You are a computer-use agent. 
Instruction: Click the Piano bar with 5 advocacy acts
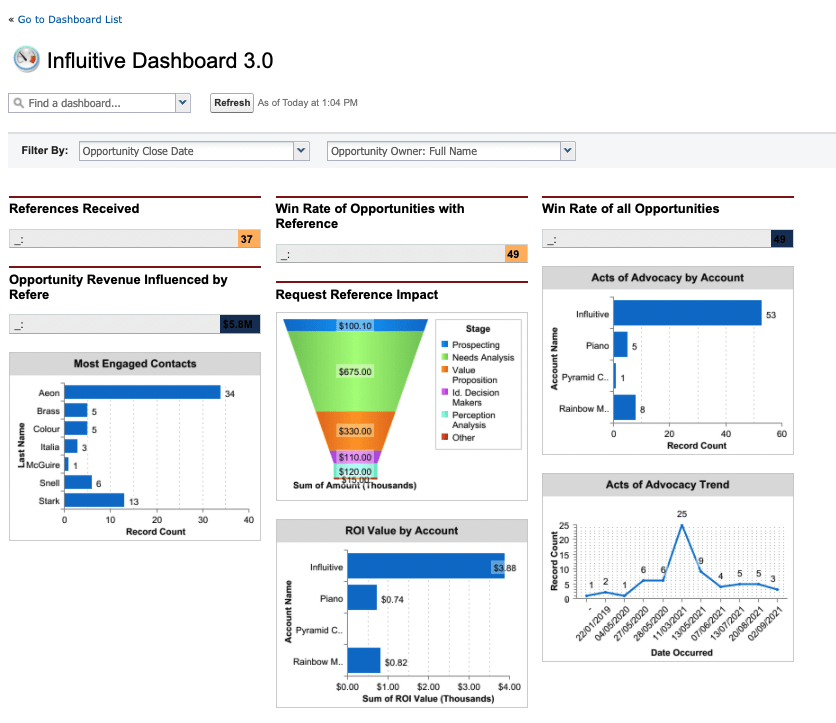pyautogui.click(x=621, y=344)
